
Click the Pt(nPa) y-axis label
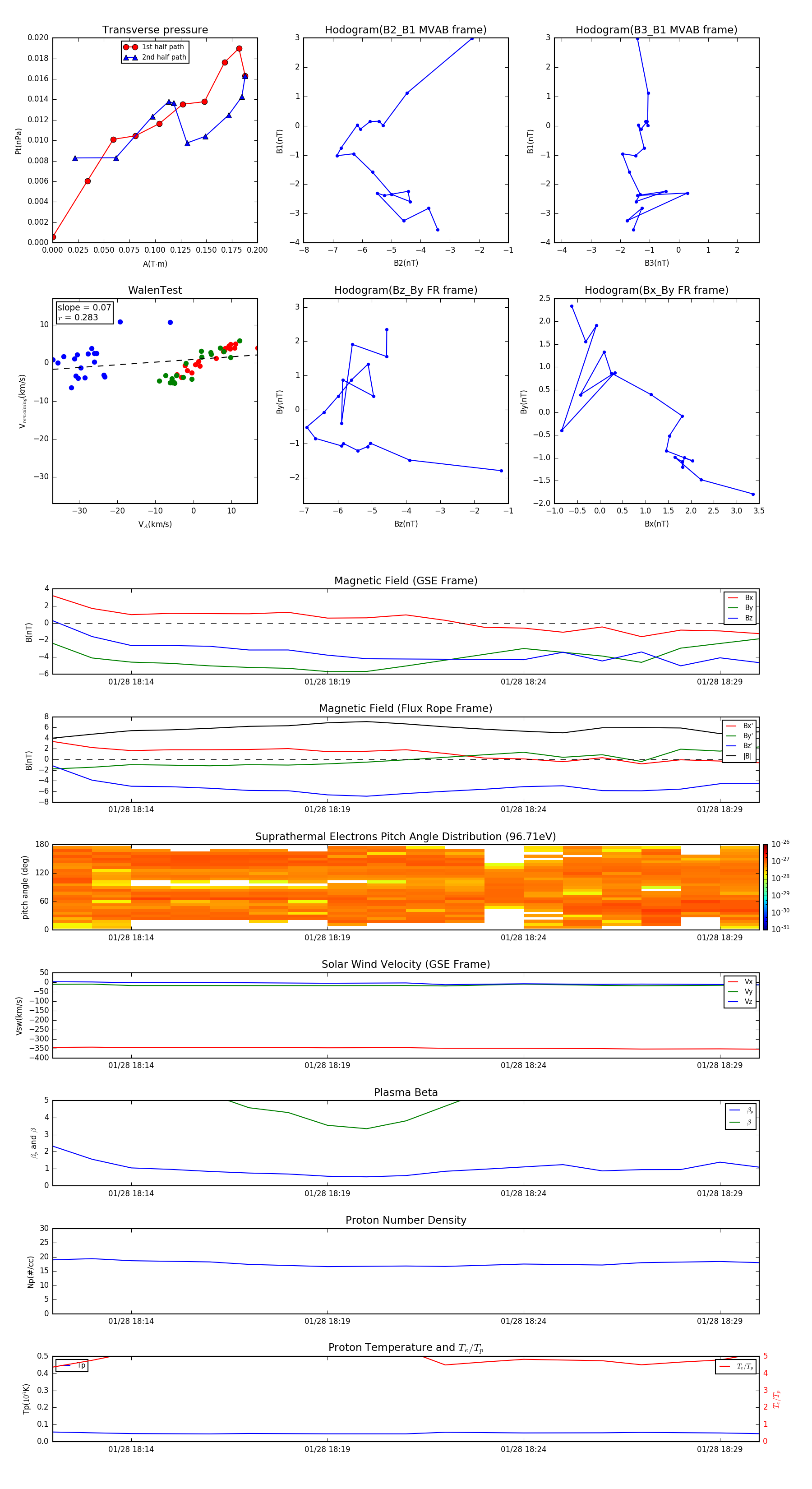(18, 141)
